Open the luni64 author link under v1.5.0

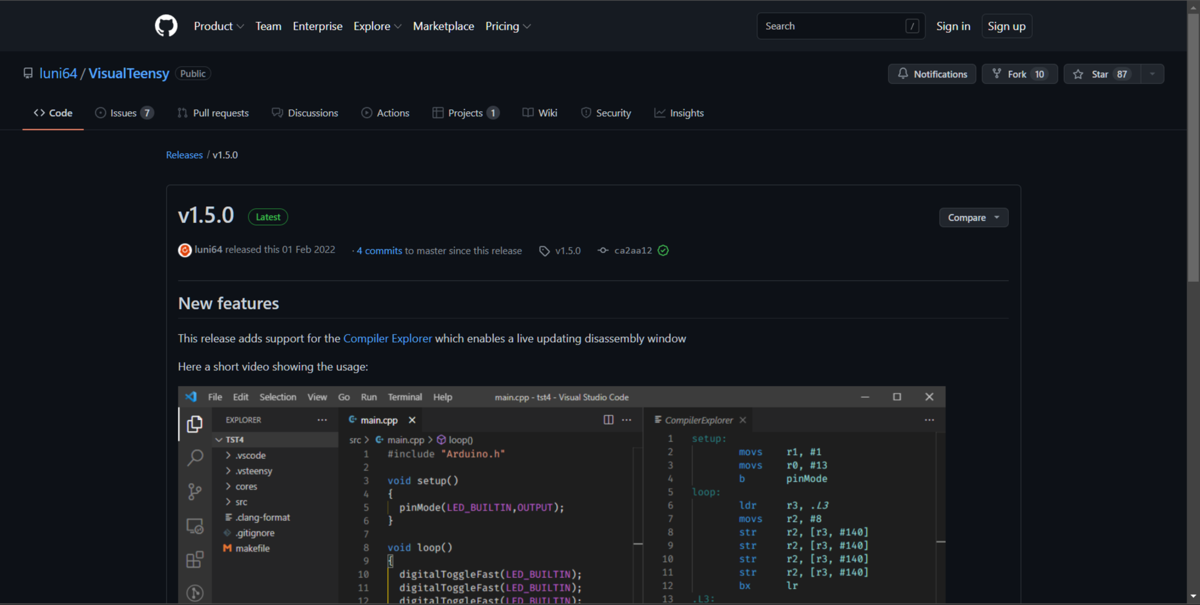point(208,250)
